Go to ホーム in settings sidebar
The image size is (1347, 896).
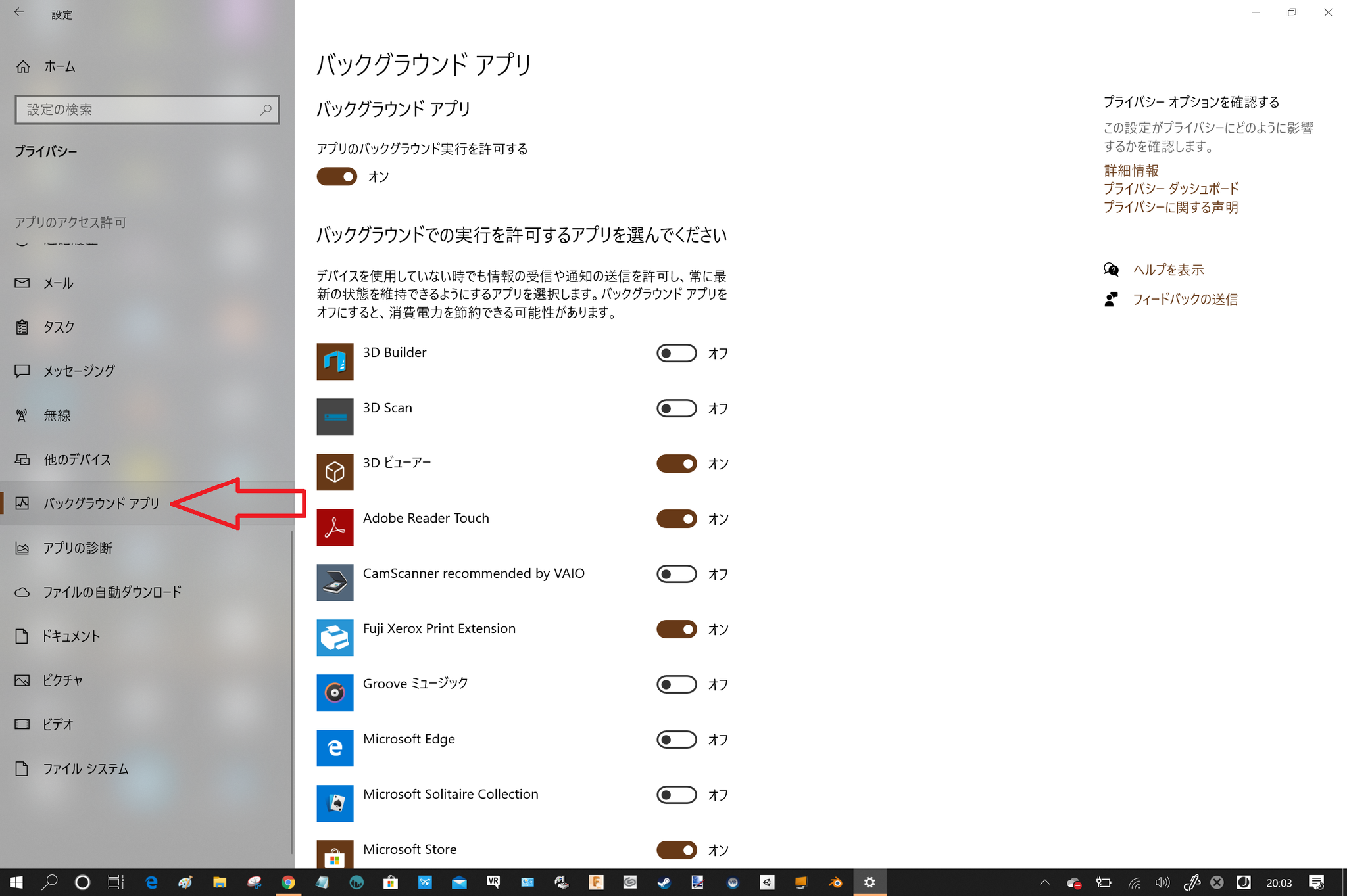[59, 66]
